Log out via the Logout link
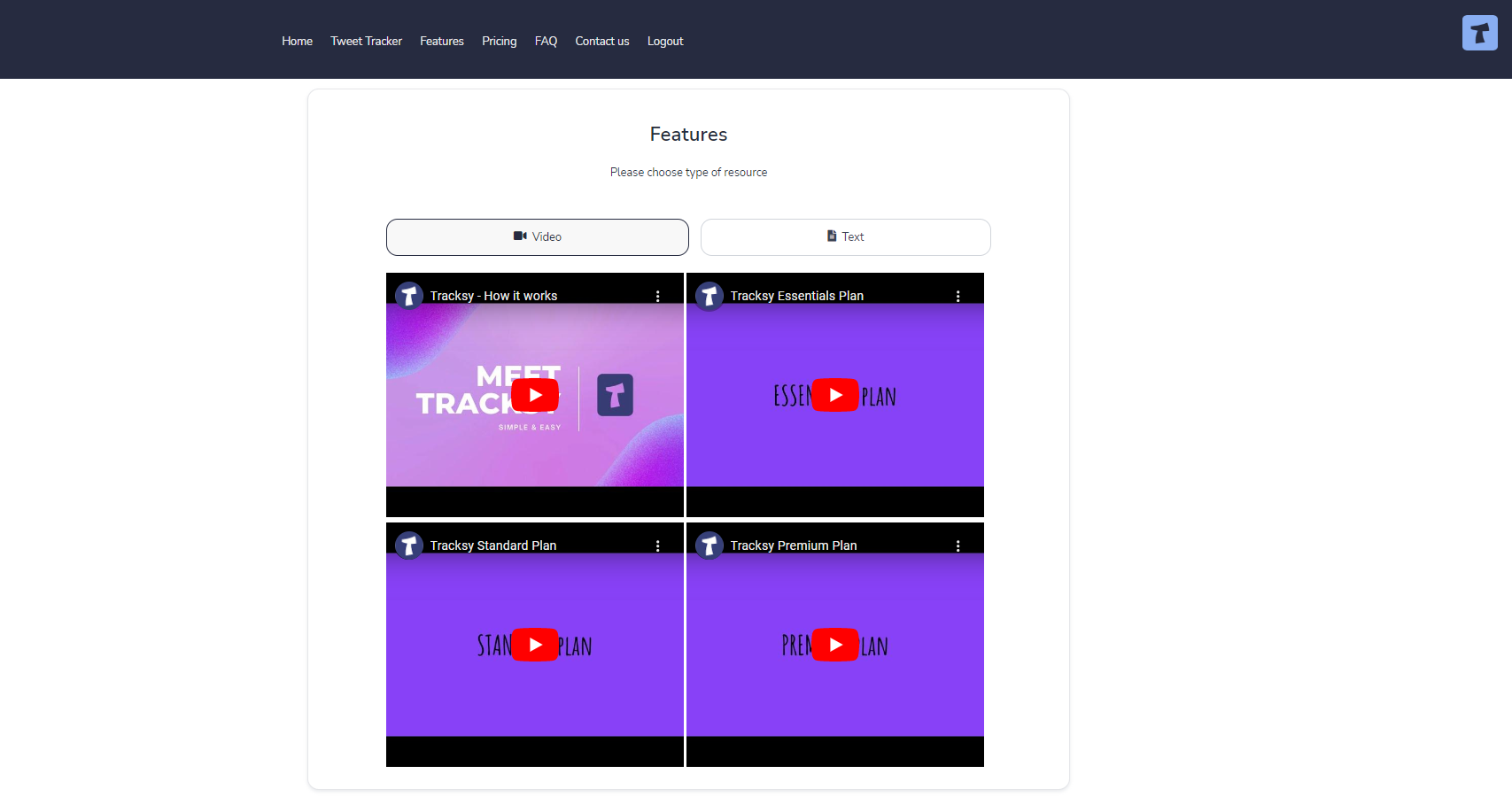This screenshot has width=1512, height=797. tap(665, 41)
